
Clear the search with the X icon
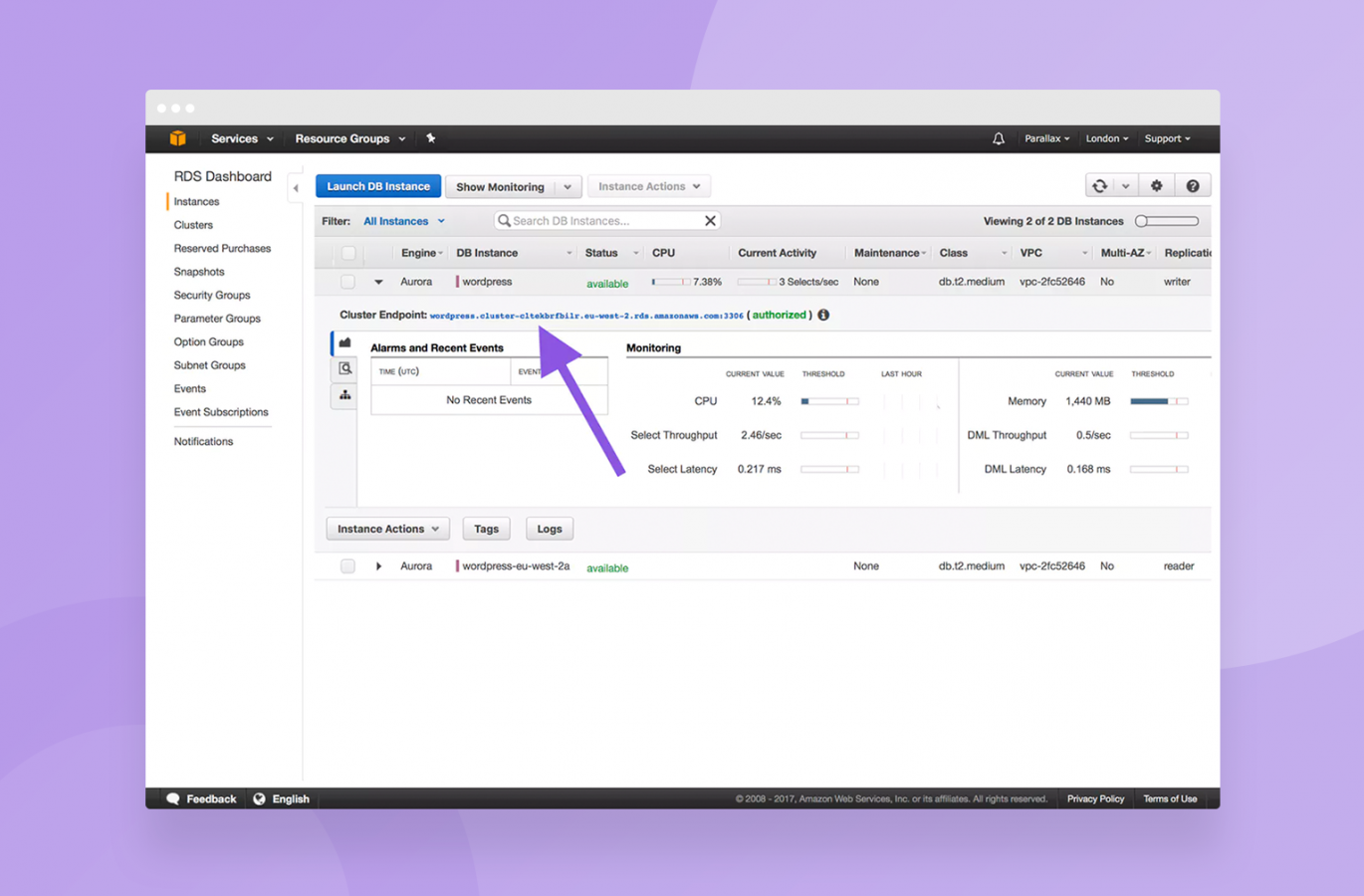click(x=710, y=221)
